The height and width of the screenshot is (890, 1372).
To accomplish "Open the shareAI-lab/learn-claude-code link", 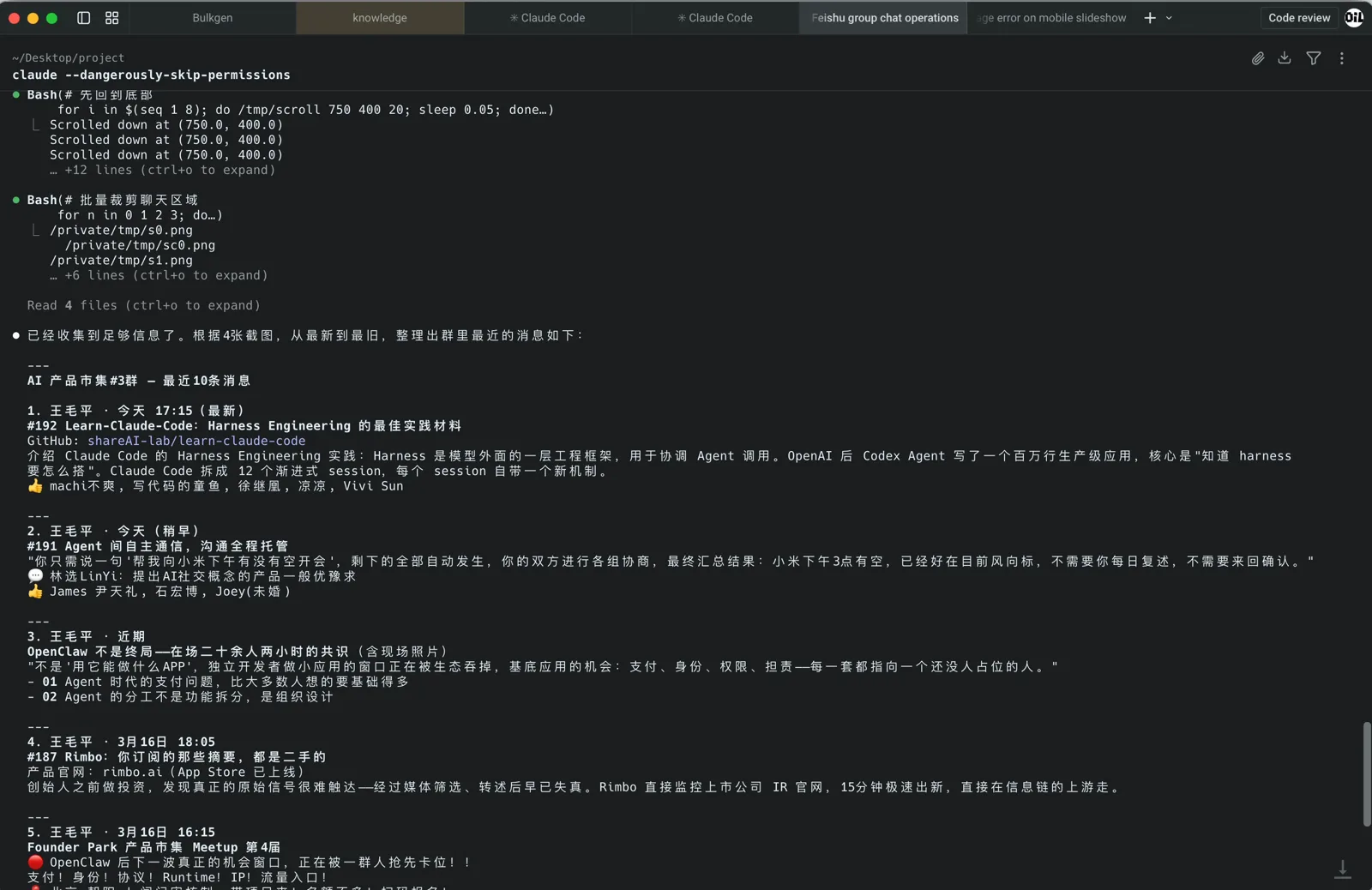I will point(196,442).
